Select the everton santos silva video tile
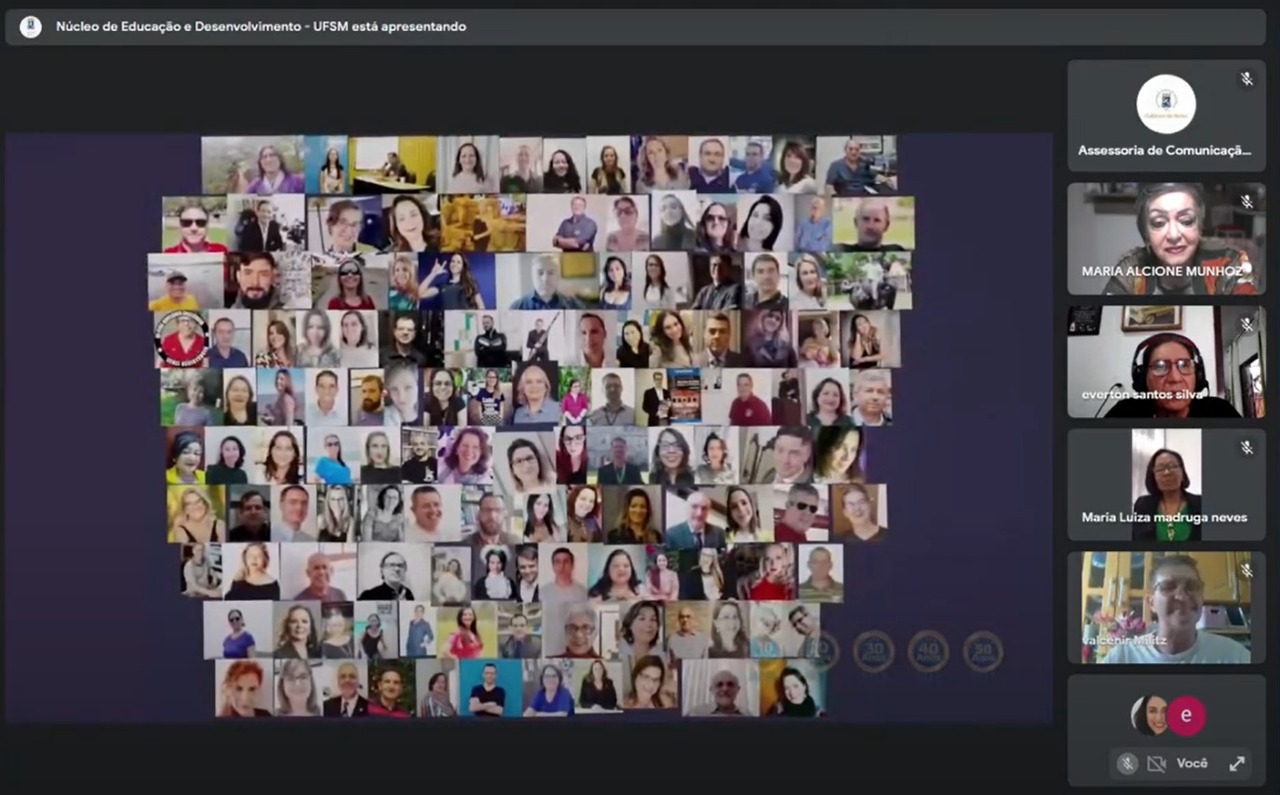Image resolution: width=1280 pixels, height=795 pixels. (x=1166, y=361)
